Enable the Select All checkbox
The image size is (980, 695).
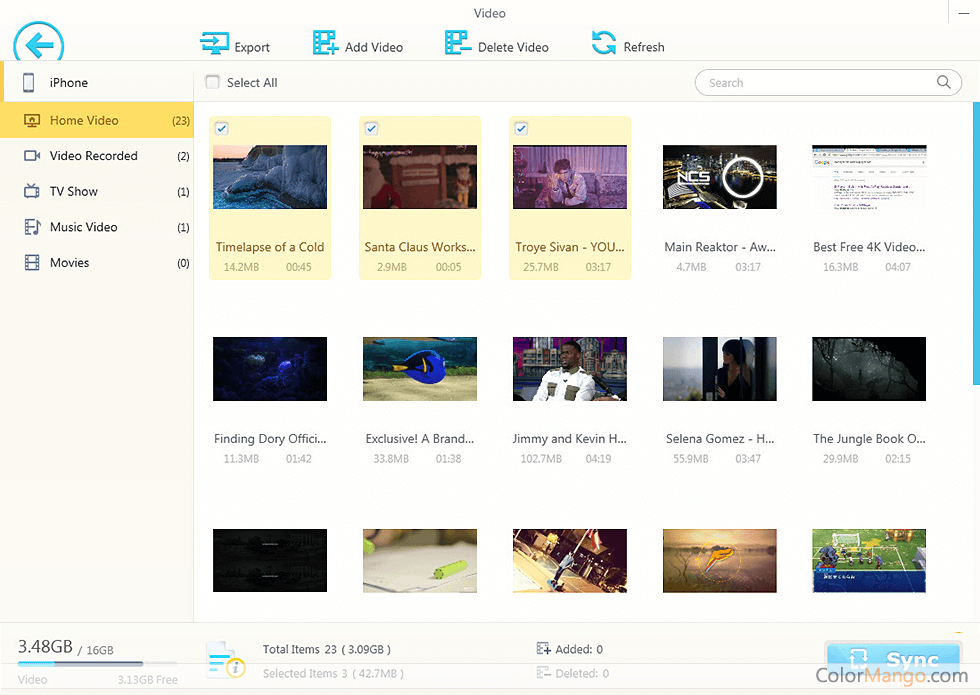tap(212, 83)
